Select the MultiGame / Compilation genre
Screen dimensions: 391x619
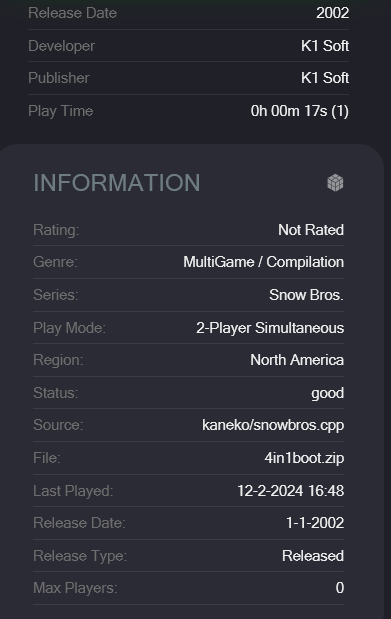click(263, 262)
